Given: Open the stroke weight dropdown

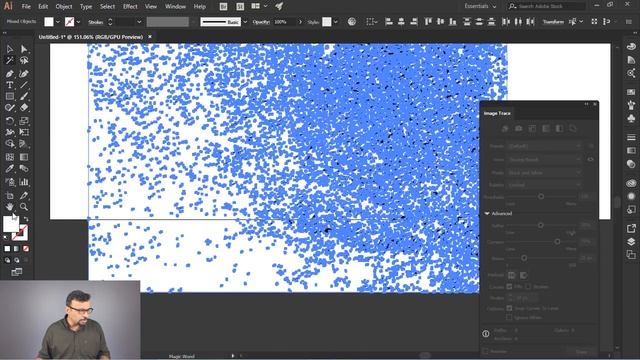Looking at the screenshot, I should 139,22.
